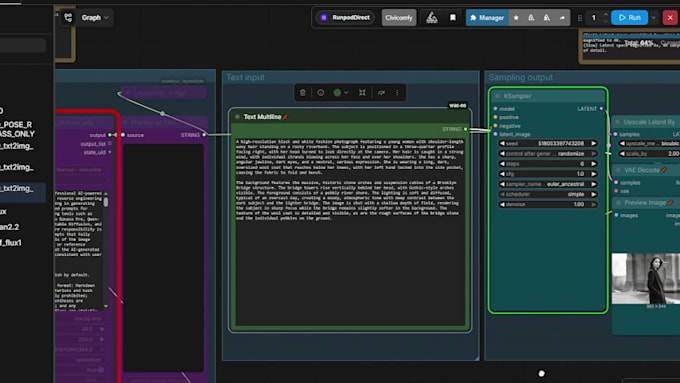The image size is (680, 383).
Task: Open sampler_name euler_ancestral dropdown
Action: (548, 184)
